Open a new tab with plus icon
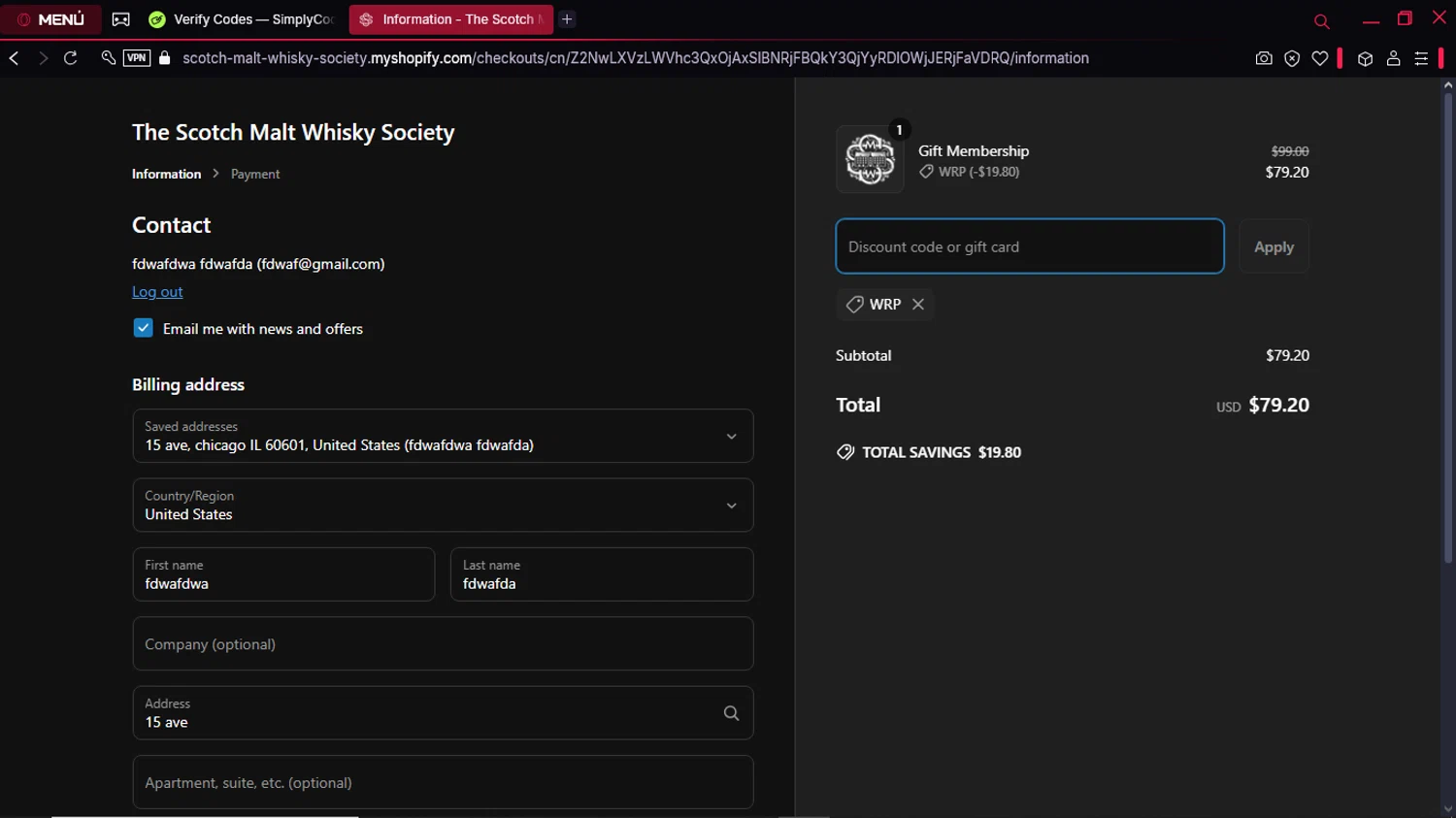The image size is (1456, 818). [x=567, y=19]
